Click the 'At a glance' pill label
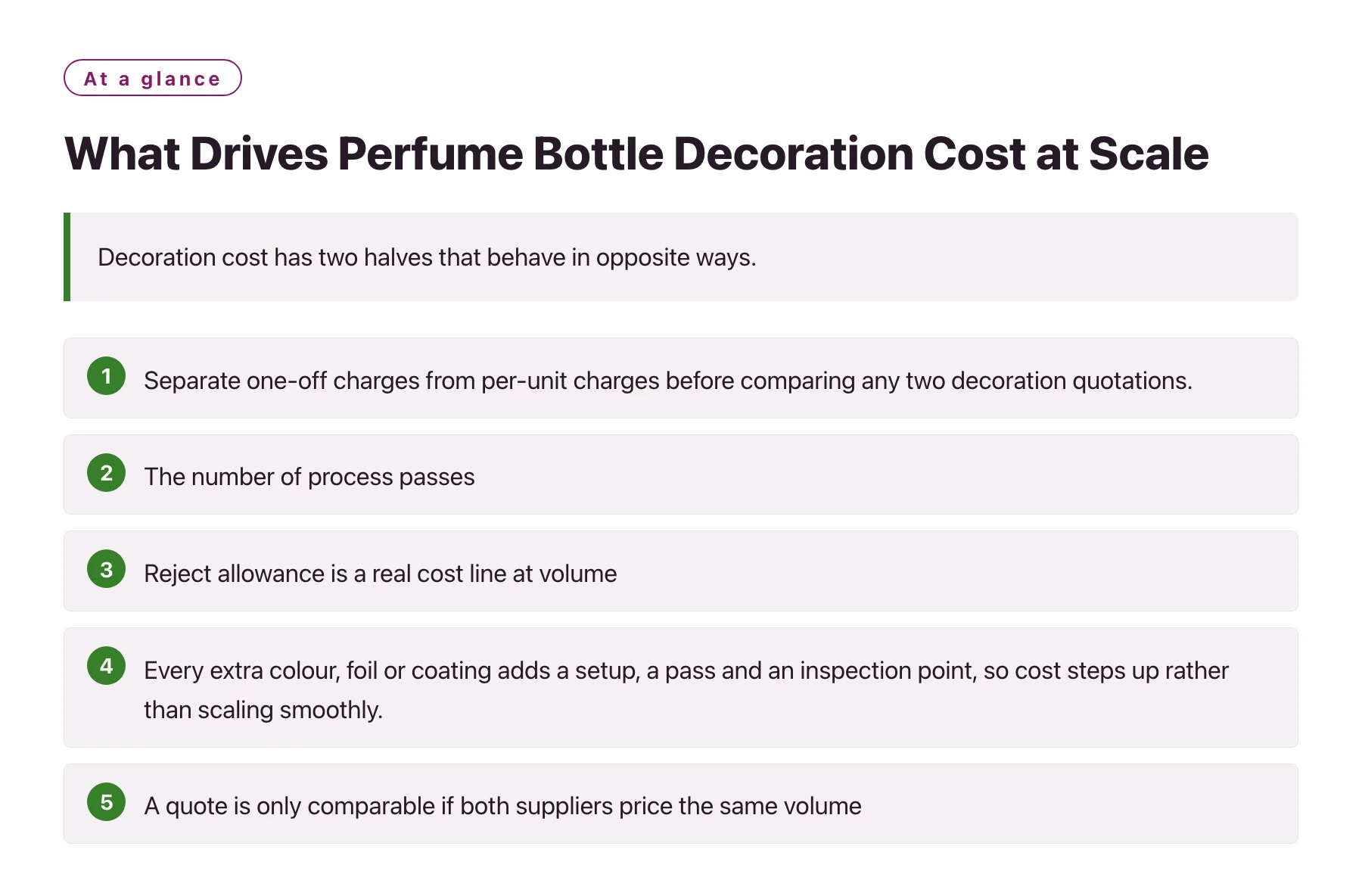The image size is (1362, 896). [x=152, y=78]
